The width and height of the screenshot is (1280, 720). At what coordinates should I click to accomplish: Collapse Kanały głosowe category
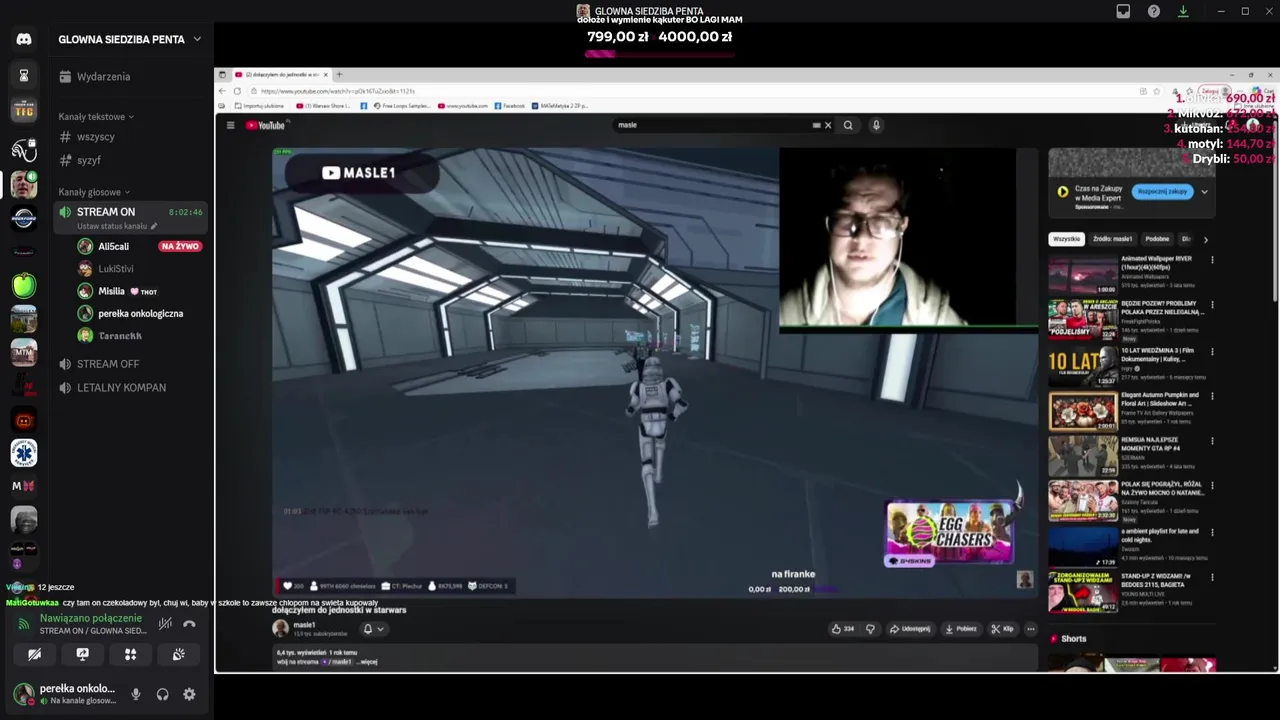94,192
